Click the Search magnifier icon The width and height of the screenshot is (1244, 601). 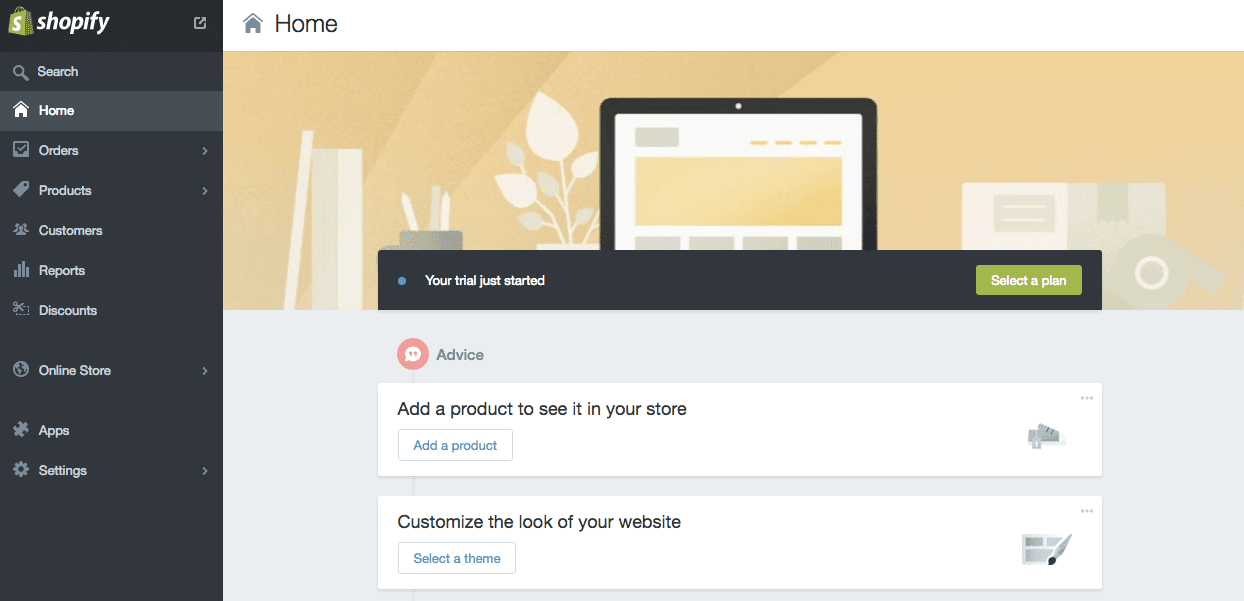[x=20, y=72]
